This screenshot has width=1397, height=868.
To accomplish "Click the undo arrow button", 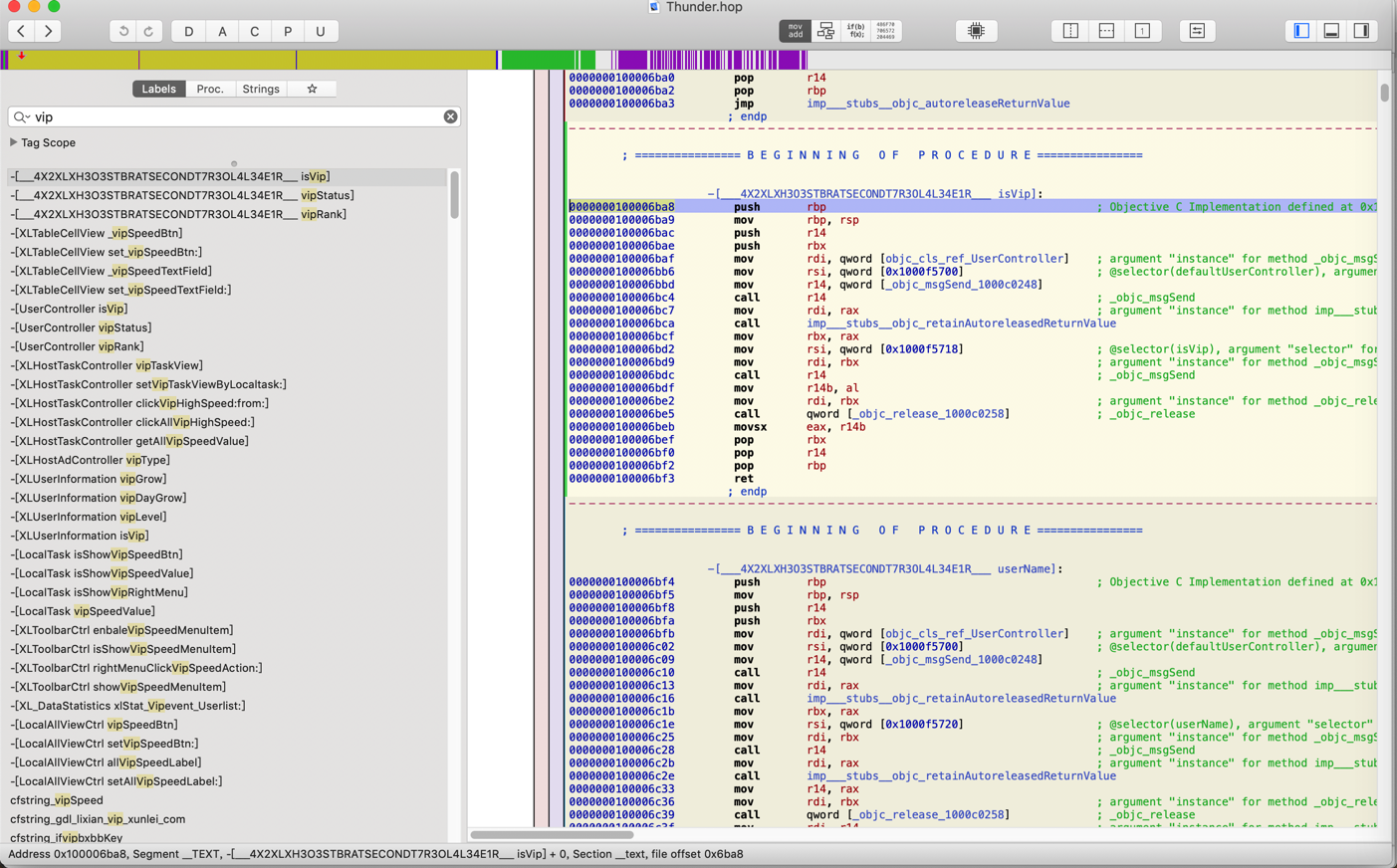I will point(123,32).
